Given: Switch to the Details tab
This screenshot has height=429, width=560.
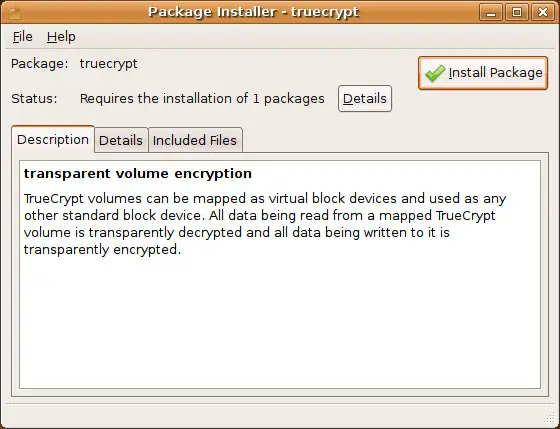Looking at the screenshot, I should [x=121, y=140].
